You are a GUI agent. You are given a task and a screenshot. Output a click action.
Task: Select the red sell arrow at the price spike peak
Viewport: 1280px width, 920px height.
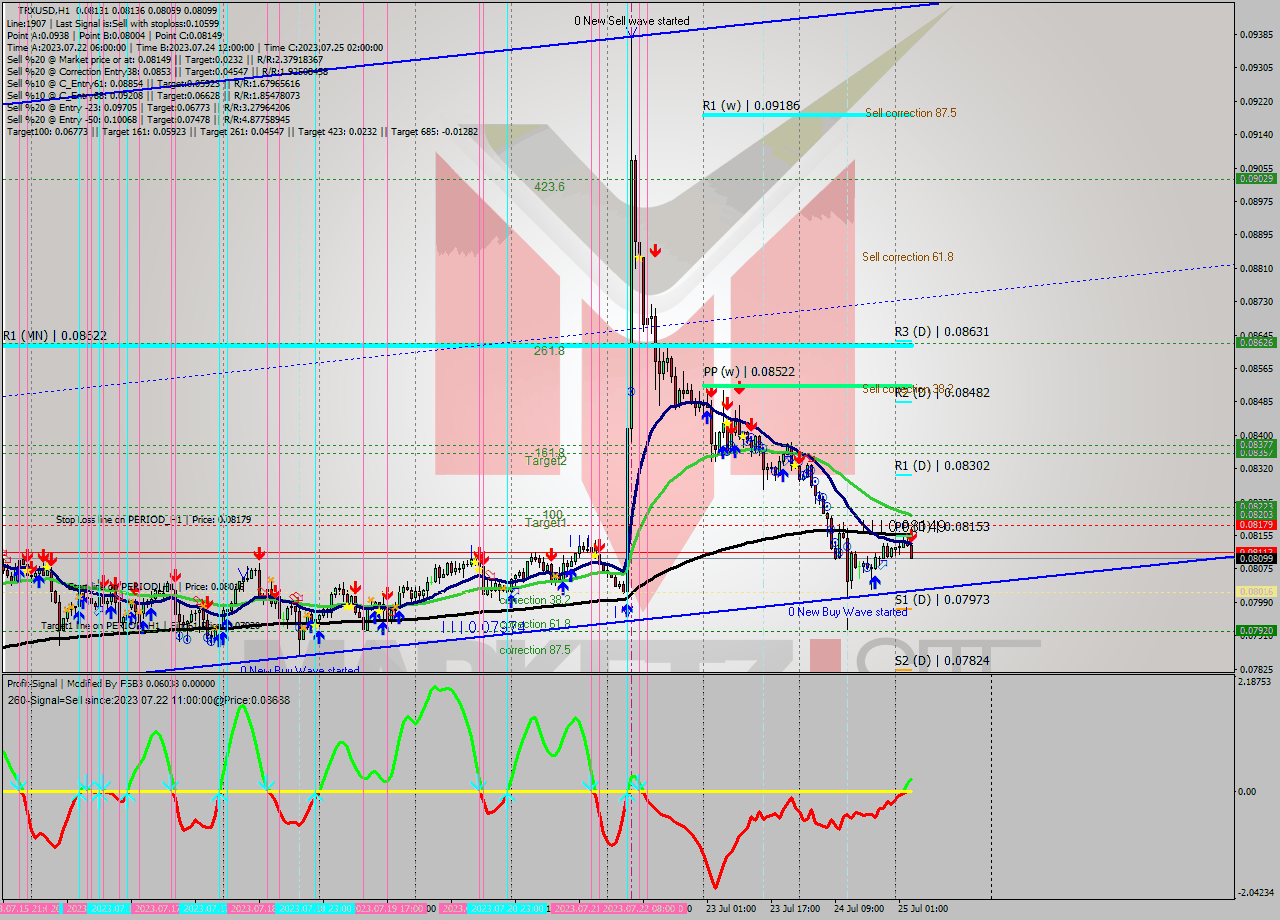pyautogui.click(x=656, y=248)
